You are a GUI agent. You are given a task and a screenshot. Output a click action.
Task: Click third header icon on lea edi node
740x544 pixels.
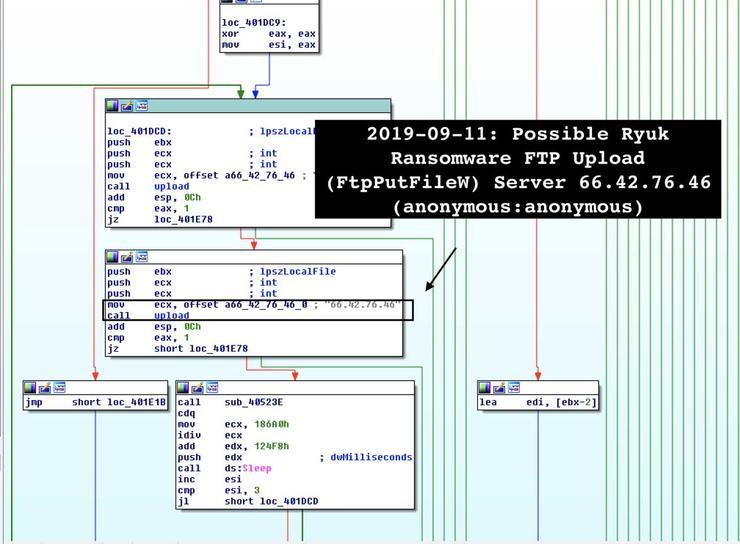coord(513,387)
